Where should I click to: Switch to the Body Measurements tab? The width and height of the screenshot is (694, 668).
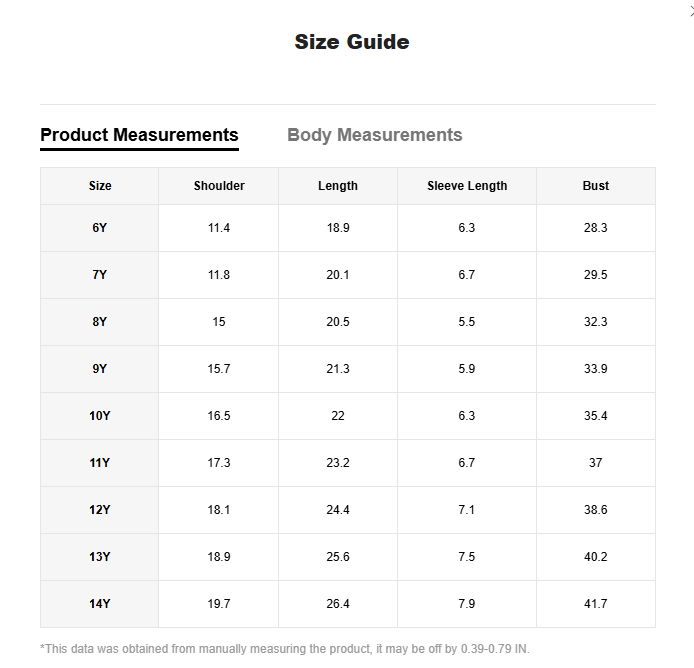[374, 135]
